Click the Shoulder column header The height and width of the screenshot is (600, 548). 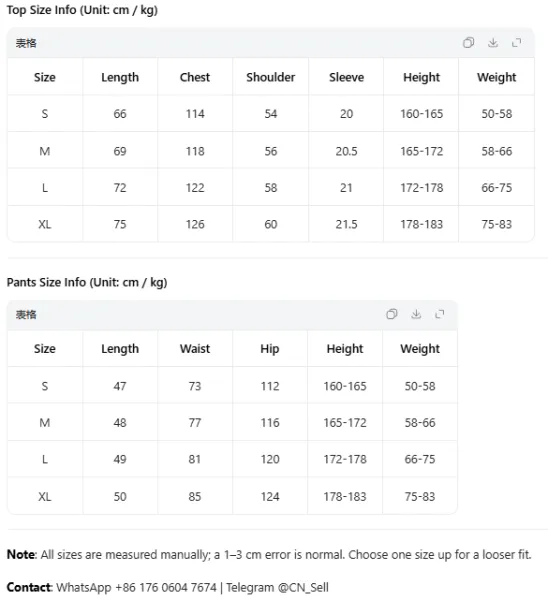(x=271, y=77)
